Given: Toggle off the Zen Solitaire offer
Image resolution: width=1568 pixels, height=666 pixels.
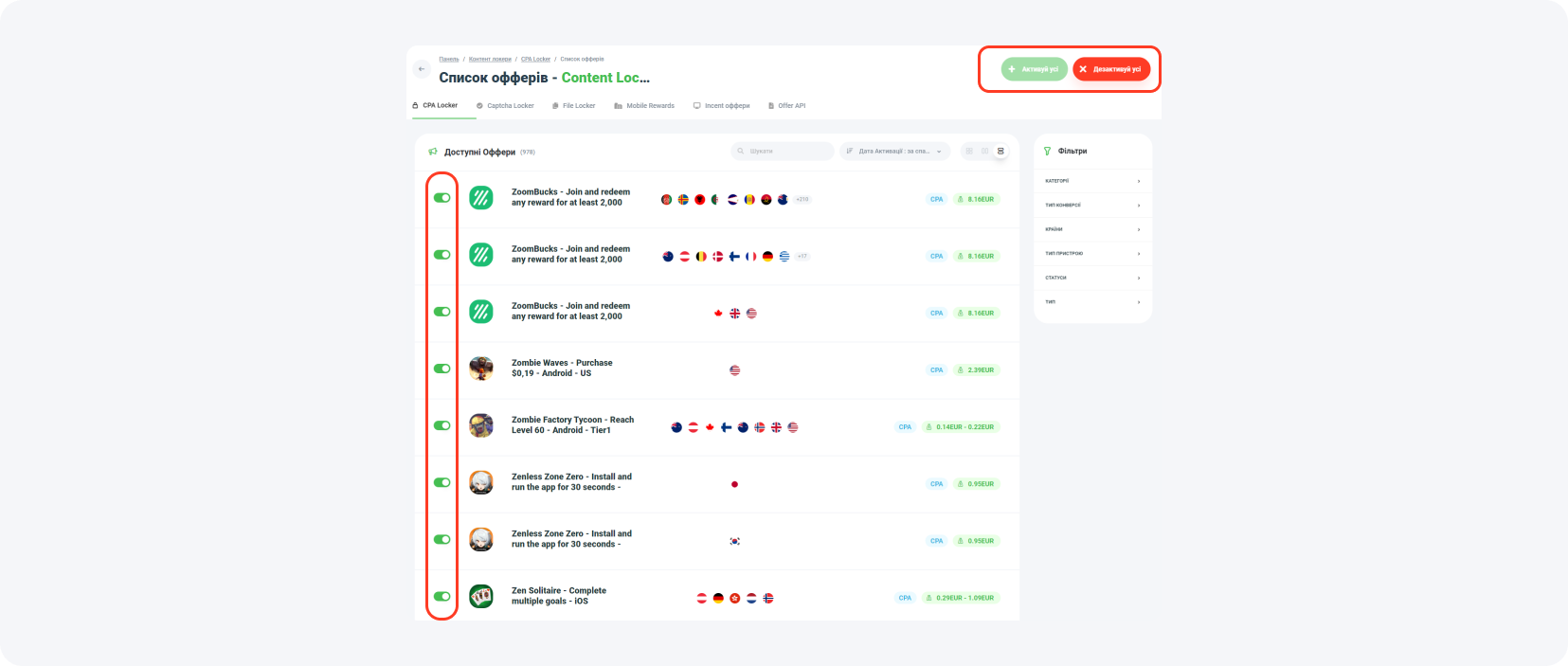Looking at the screenshot, I should 442,597.
